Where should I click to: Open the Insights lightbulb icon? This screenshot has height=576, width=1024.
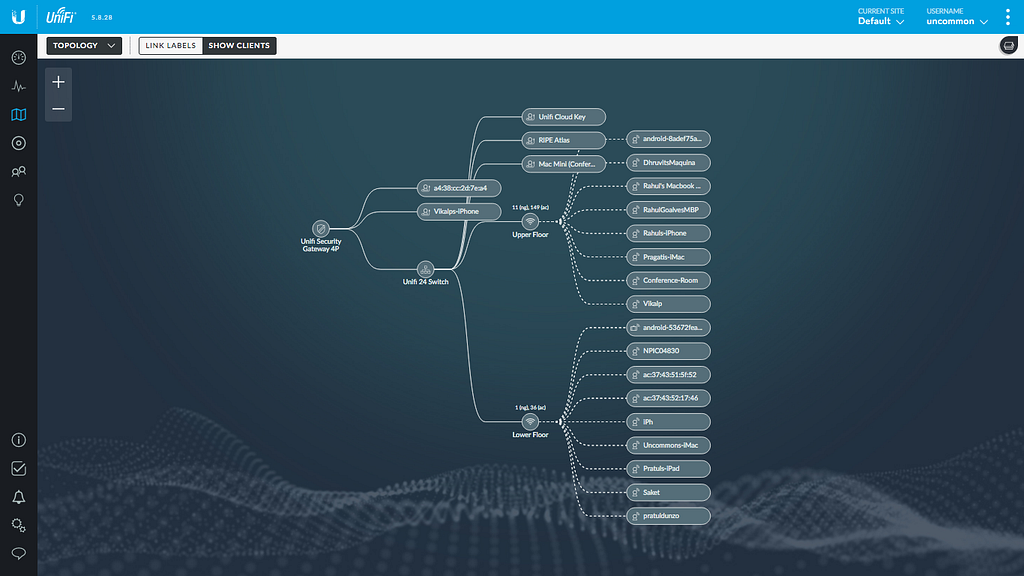[x=18, y=200]
